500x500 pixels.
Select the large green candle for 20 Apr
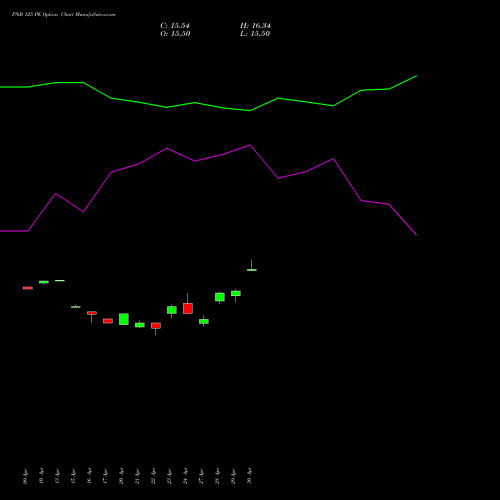tap(124, 319)
